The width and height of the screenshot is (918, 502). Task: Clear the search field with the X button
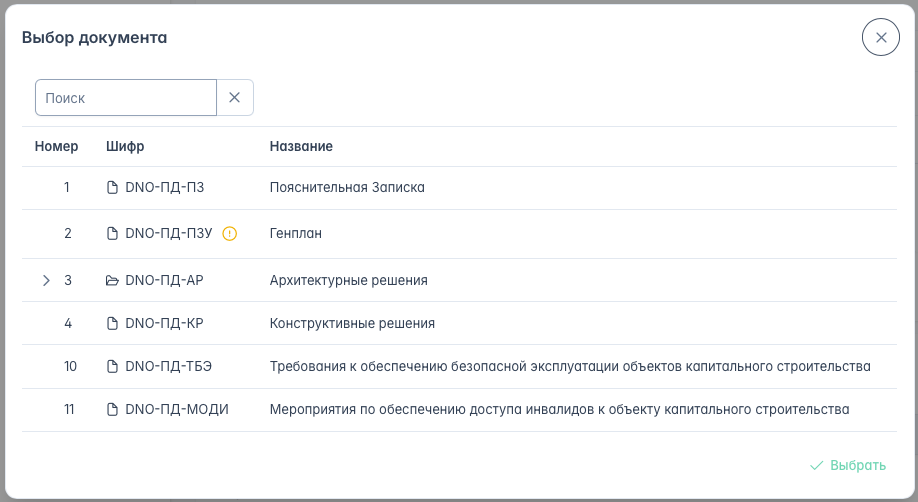[x=235, y=98]
